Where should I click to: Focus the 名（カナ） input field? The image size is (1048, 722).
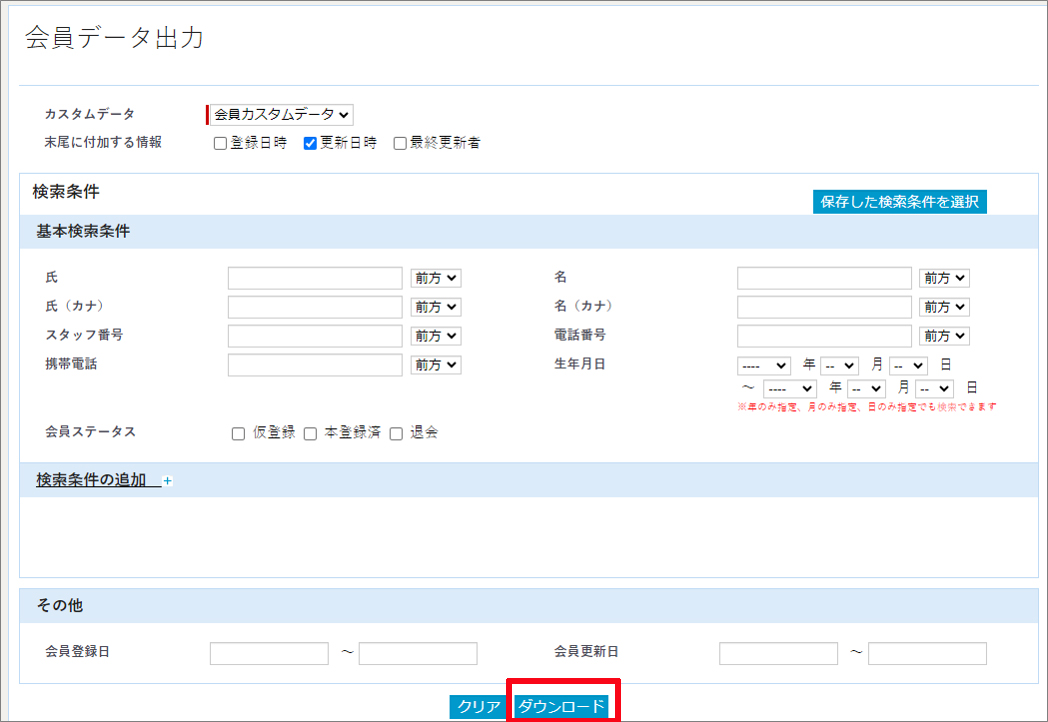pos(824,307)
